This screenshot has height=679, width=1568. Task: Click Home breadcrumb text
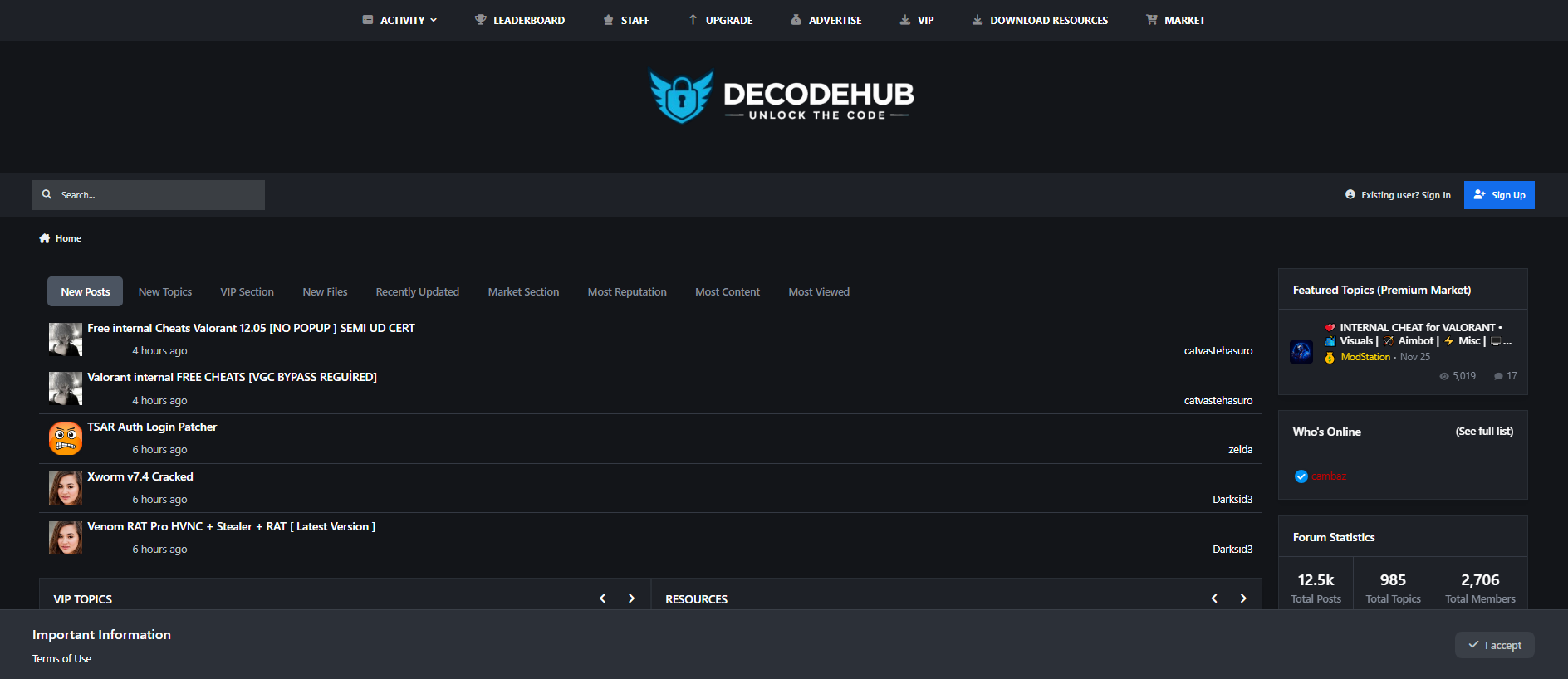(x=68, y=238)
